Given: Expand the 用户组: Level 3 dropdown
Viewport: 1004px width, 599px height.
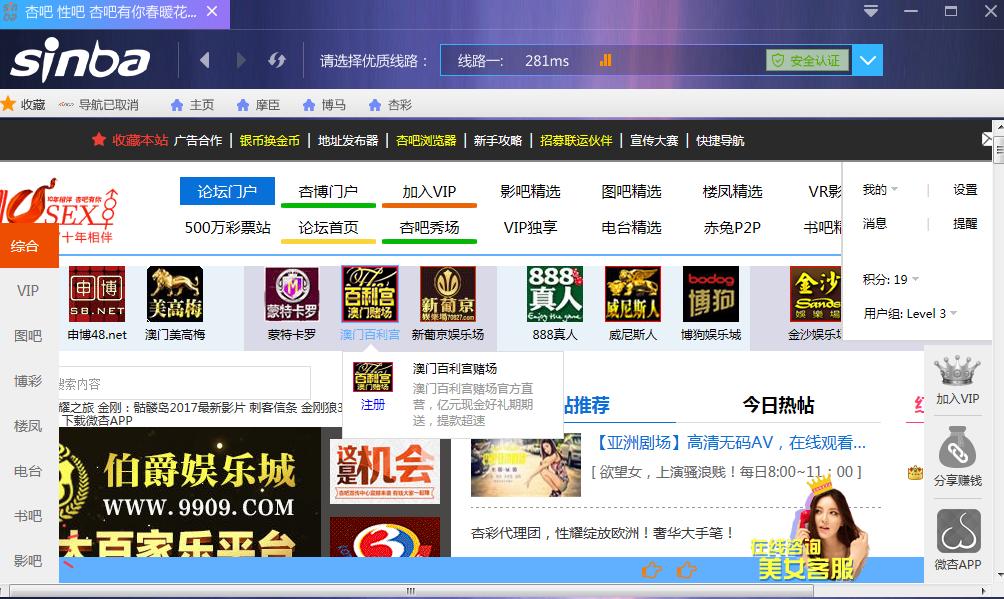Looking at the screenshot, I should (910, 313).
